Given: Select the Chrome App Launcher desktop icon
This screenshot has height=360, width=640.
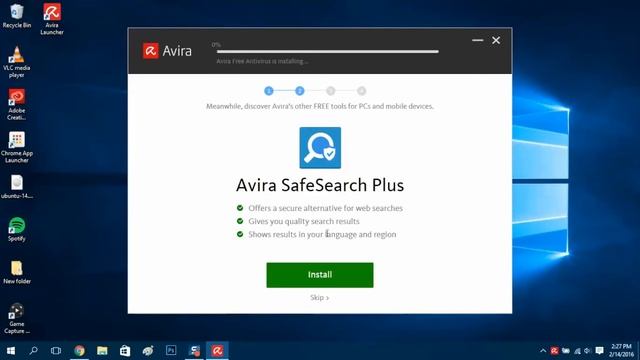Looking at the screenshot, I should coord(17,147).
